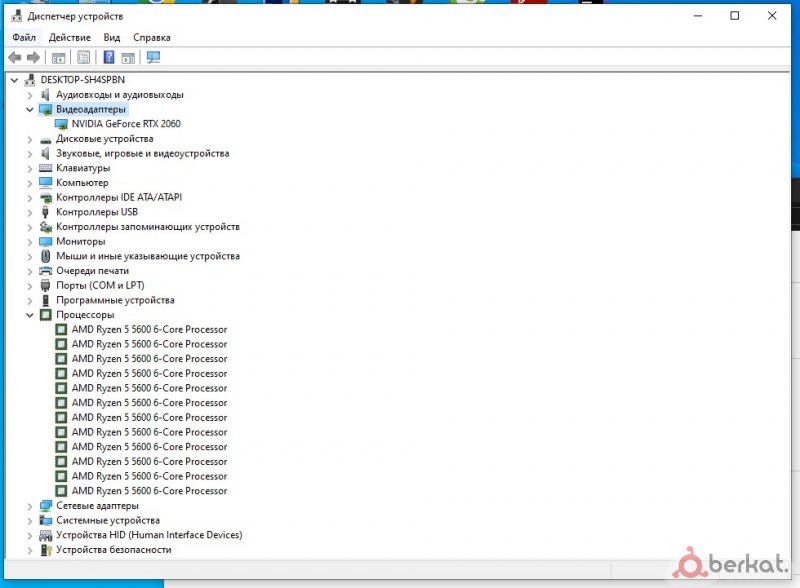Expand the Клавиатуры category
Viewport: 800px width, 588px height.
[30, 168]
